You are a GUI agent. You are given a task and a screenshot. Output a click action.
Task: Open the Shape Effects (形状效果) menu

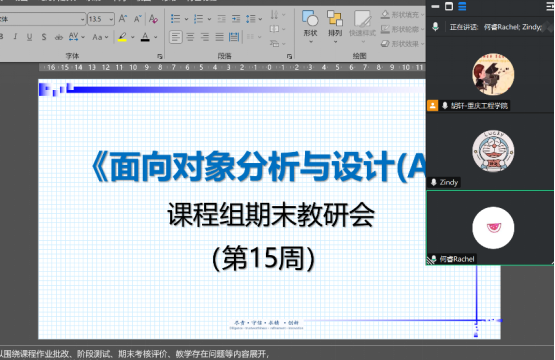[402, 44]
